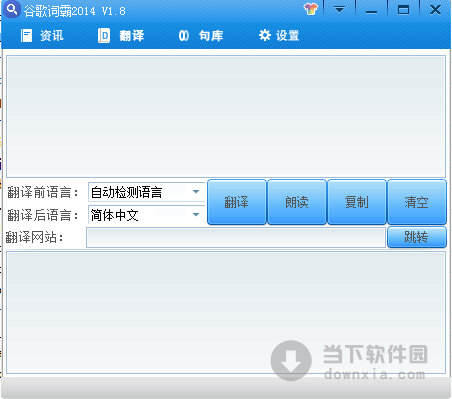The height and width of the screenshot is (399, 452).
Task: Click the 复制 copy button
Action: [357, 202]
